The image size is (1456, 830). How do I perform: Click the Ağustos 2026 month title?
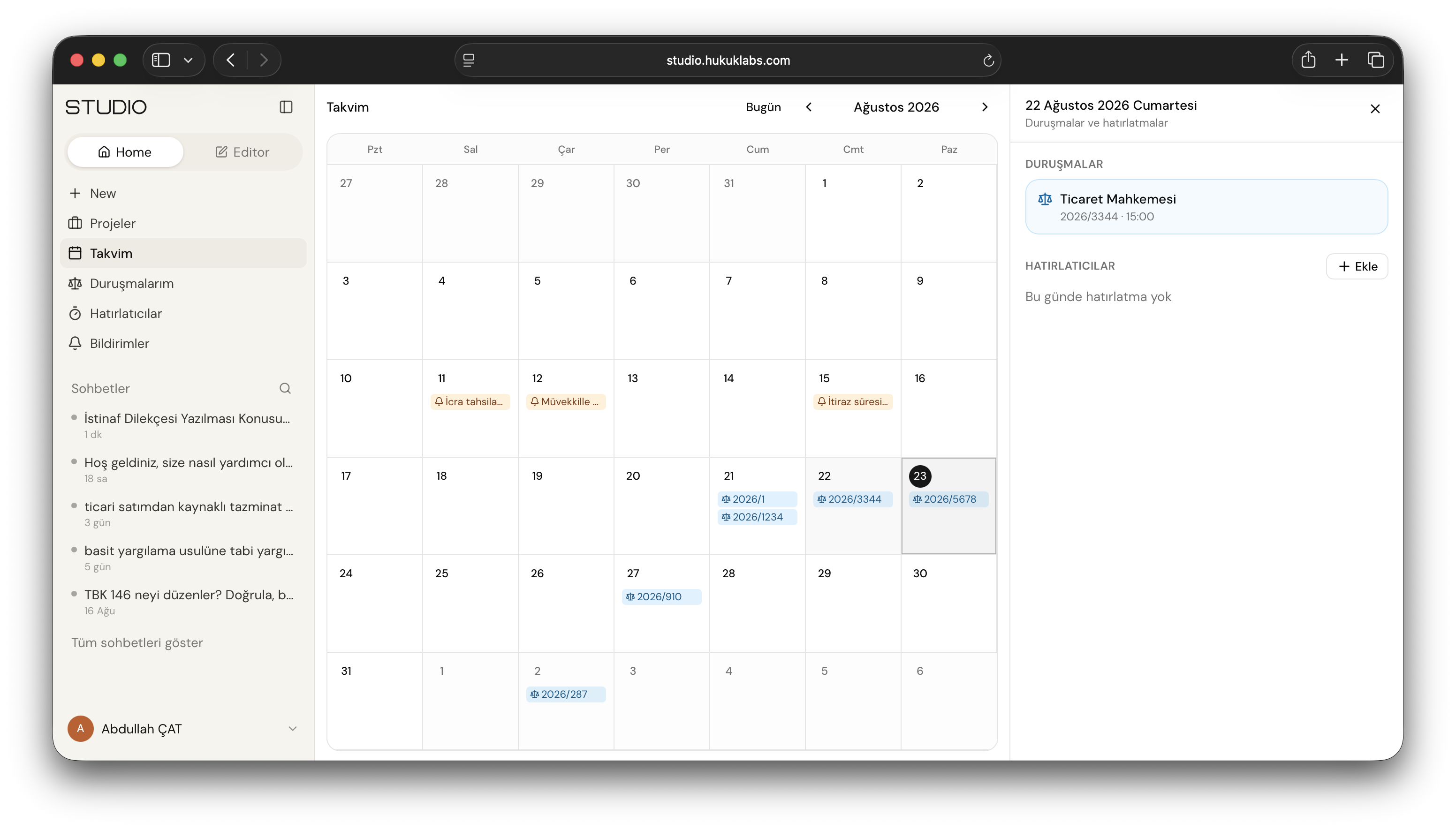(895, 107)
